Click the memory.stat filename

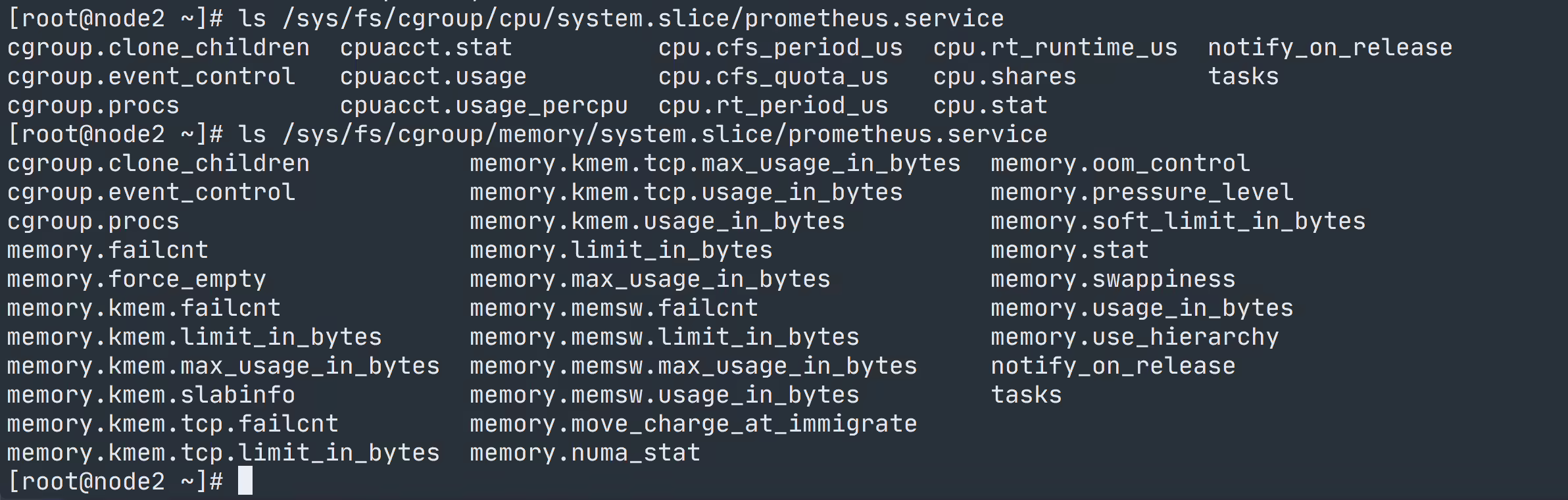point(1070,250)
